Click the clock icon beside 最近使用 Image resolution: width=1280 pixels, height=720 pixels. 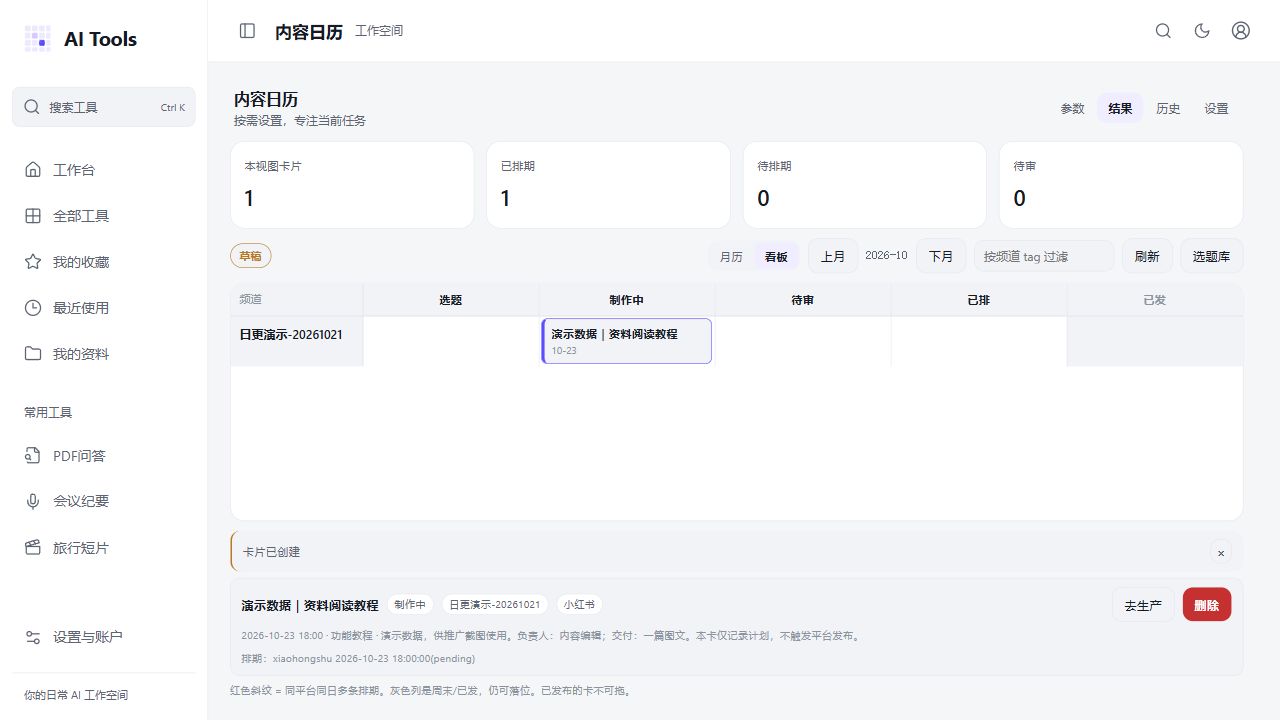click(33, 308)
